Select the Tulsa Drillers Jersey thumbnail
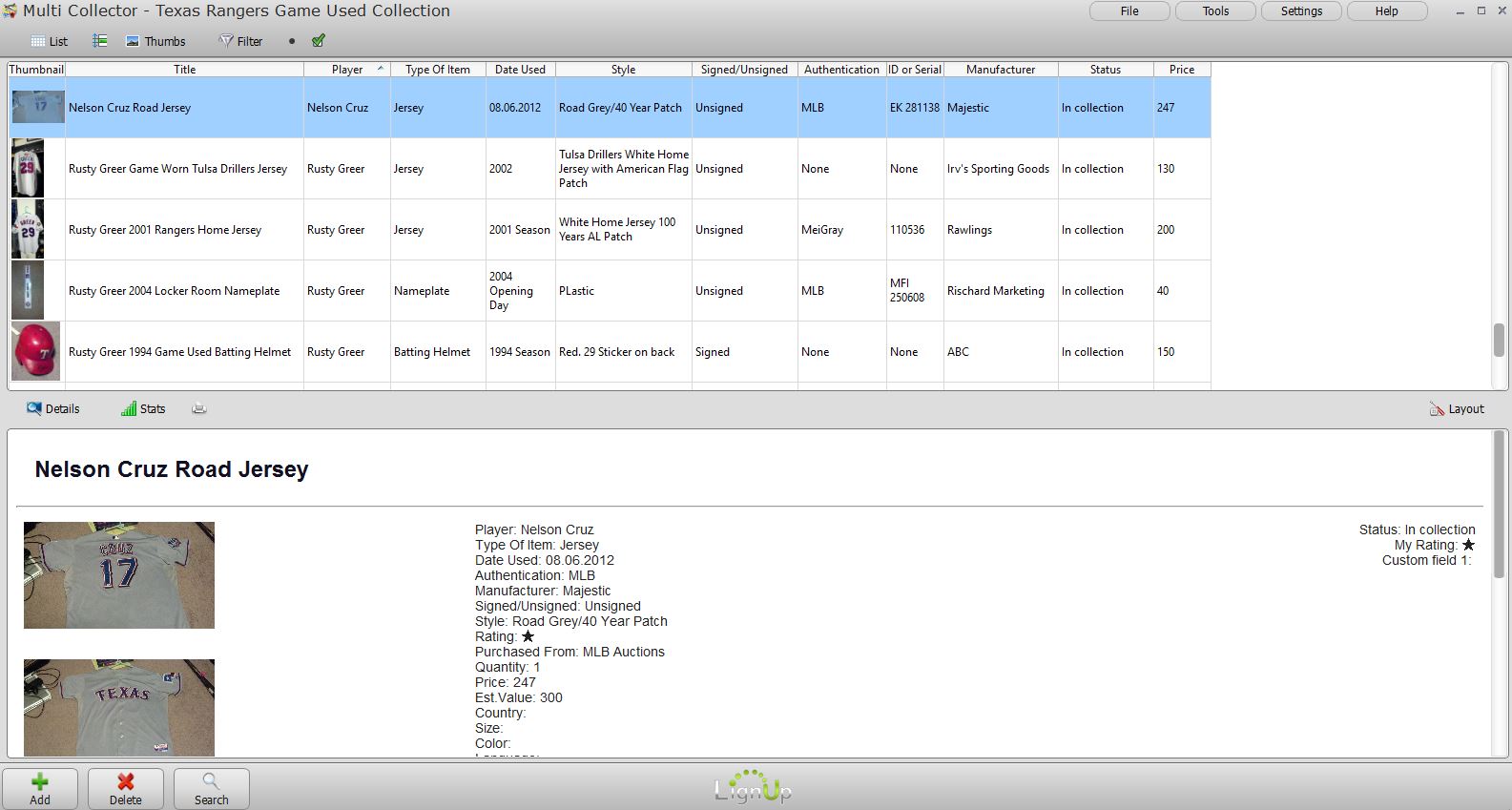This screenshot has width=1512, height=810. pos(28,168)
